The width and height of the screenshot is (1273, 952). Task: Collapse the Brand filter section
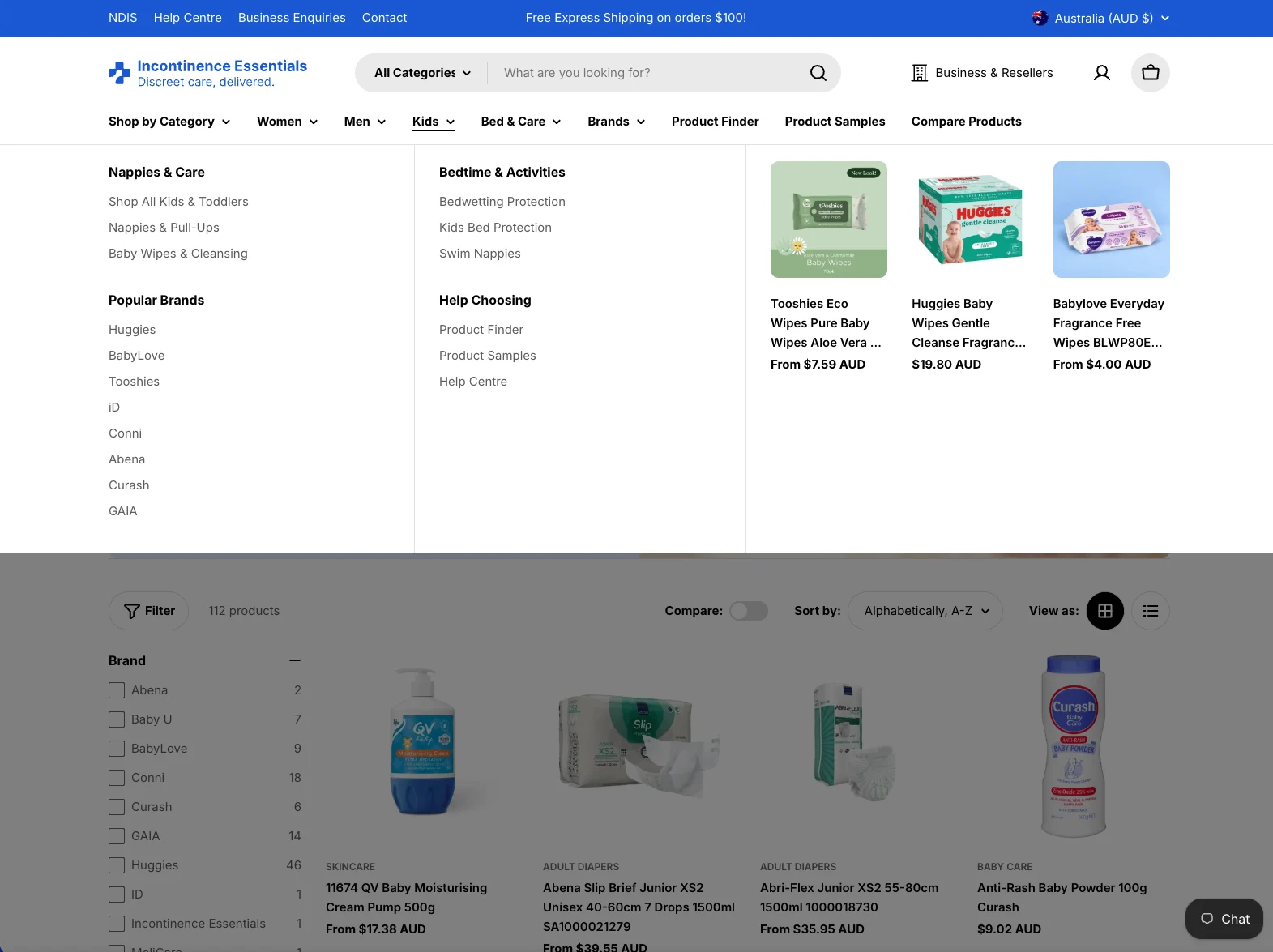(295, 661)
